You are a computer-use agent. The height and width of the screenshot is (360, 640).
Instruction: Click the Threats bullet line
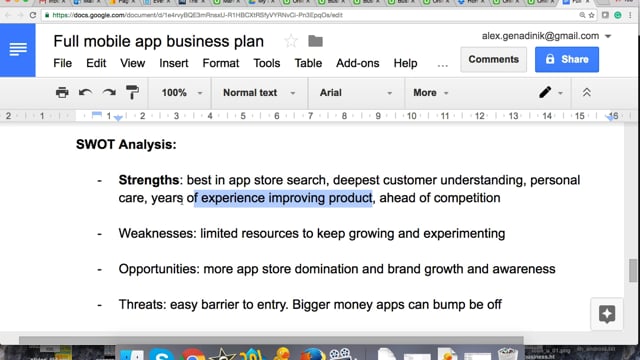[x=310, y=304]
